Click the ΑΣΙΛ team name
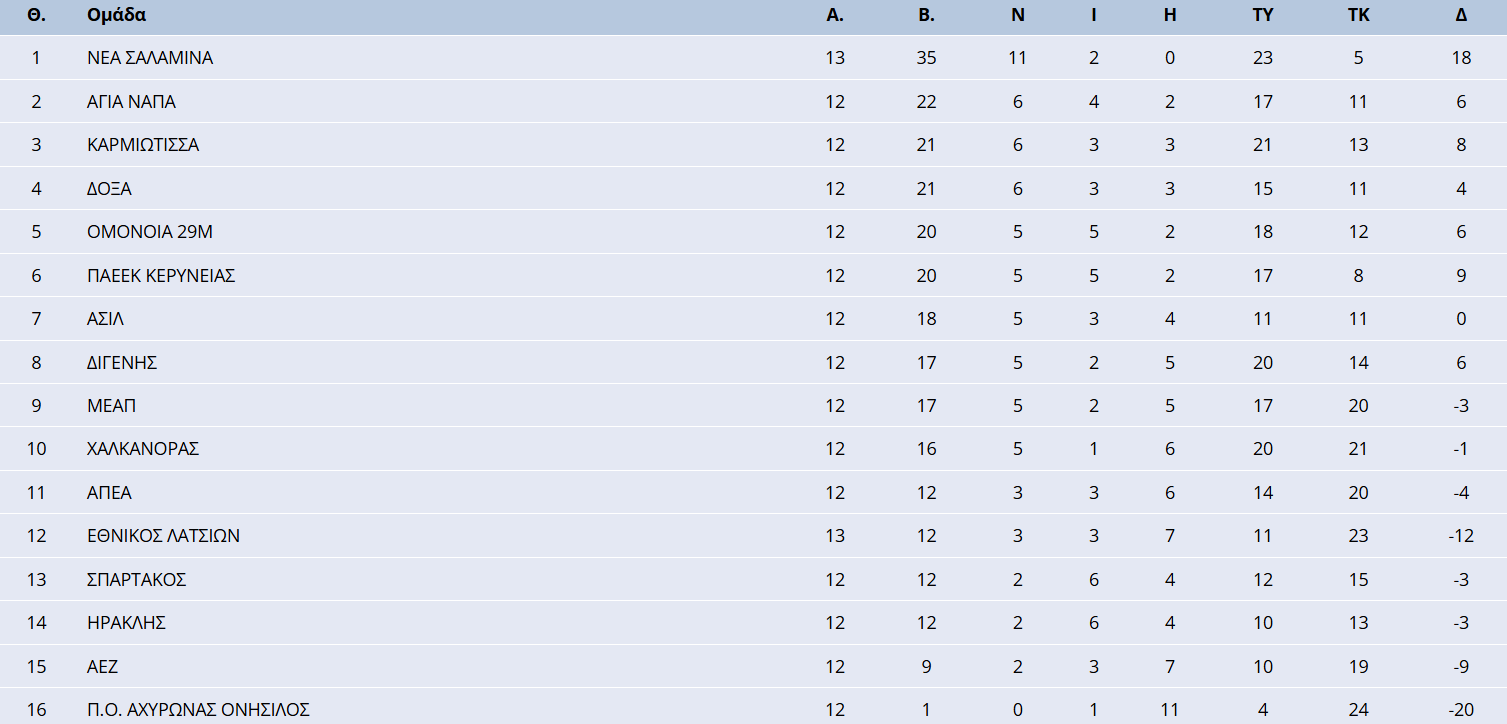The height and width of the screenshot is (724, 1507). click(105, 319)
